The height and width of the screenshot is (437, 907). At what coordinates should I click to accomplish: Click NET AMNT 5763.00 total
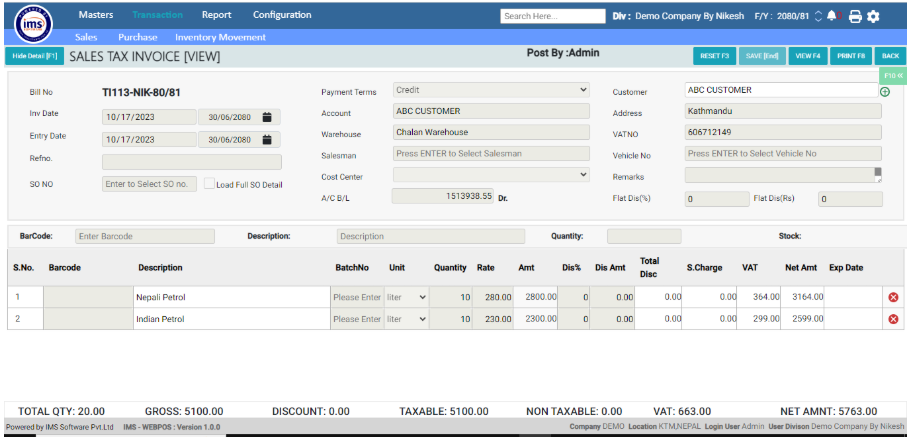pyautogui.click(x=828, y=412)
